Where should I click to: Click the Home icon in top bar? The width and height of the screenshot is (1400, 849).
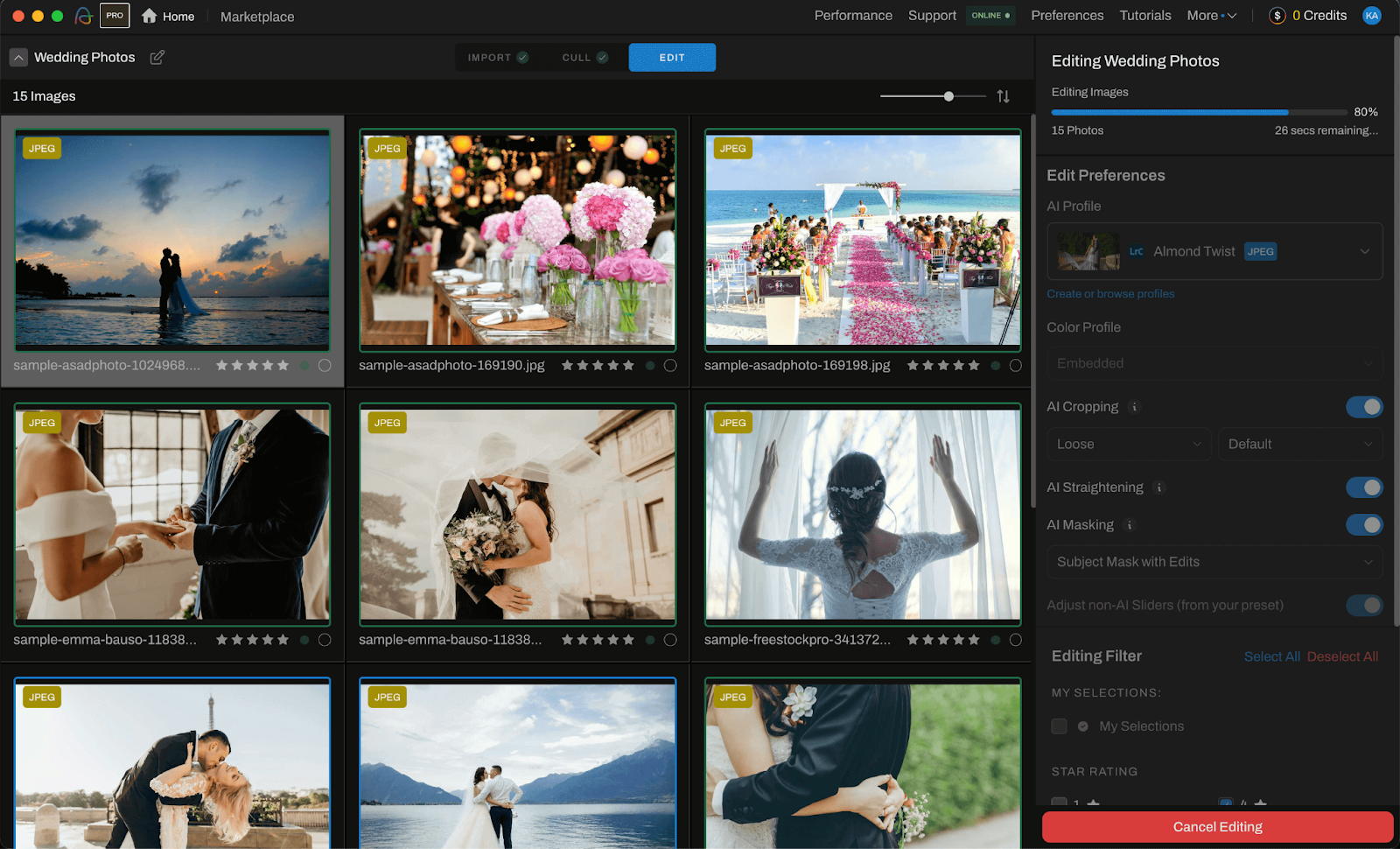click(150, 16)
